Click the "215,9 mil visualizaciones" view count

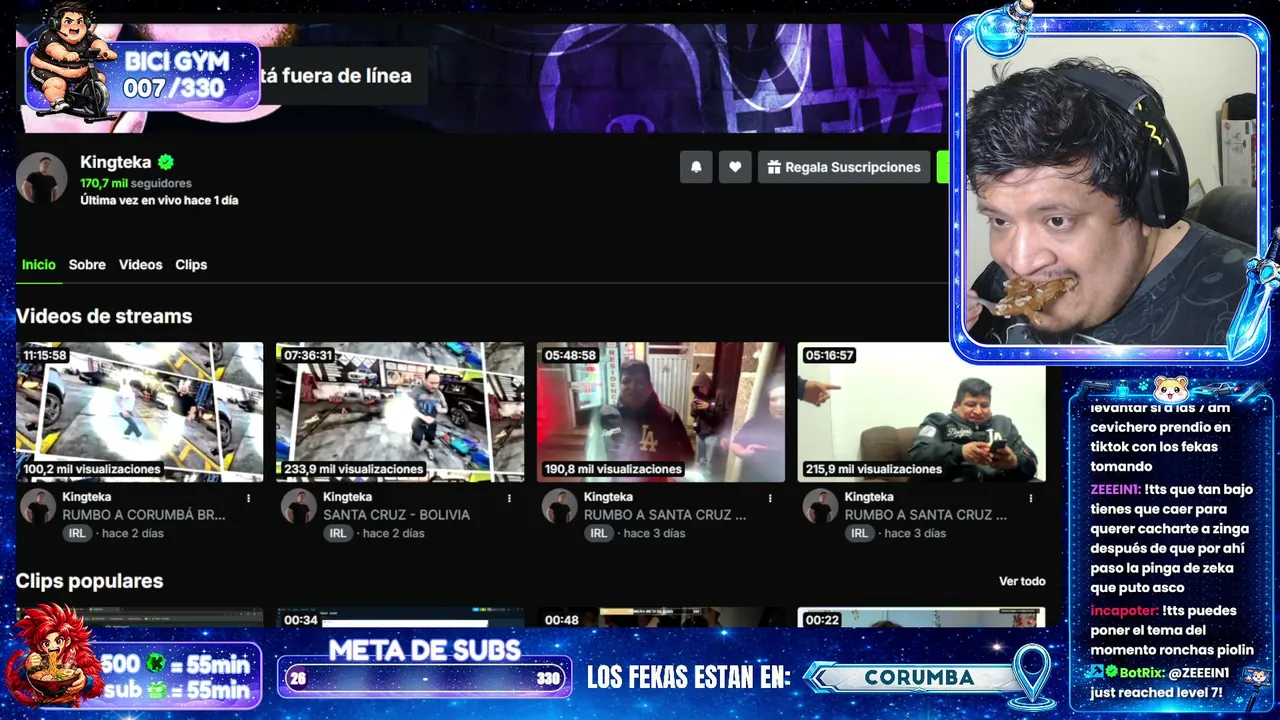pyautogui.click(x=873, y=469)
